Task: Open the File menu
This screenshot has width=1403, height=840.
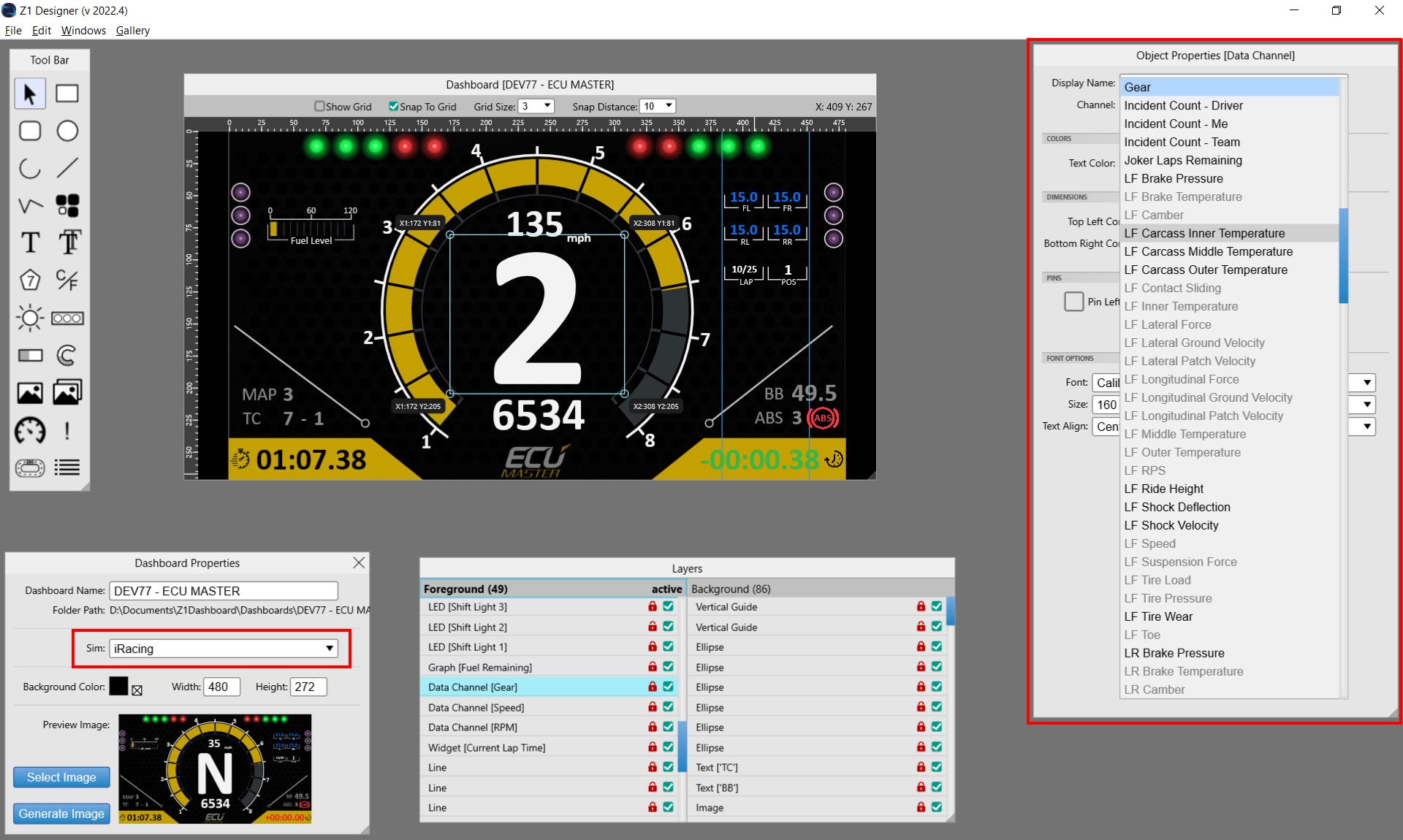Action: click(x=13, y=31)
